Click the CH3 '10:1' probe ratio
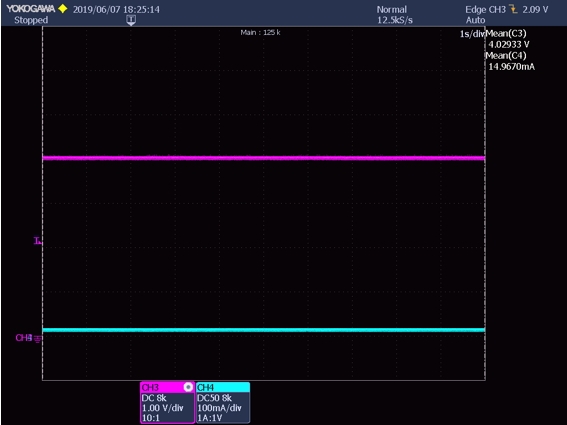The image size is (567, 425). tap(151, 418)
